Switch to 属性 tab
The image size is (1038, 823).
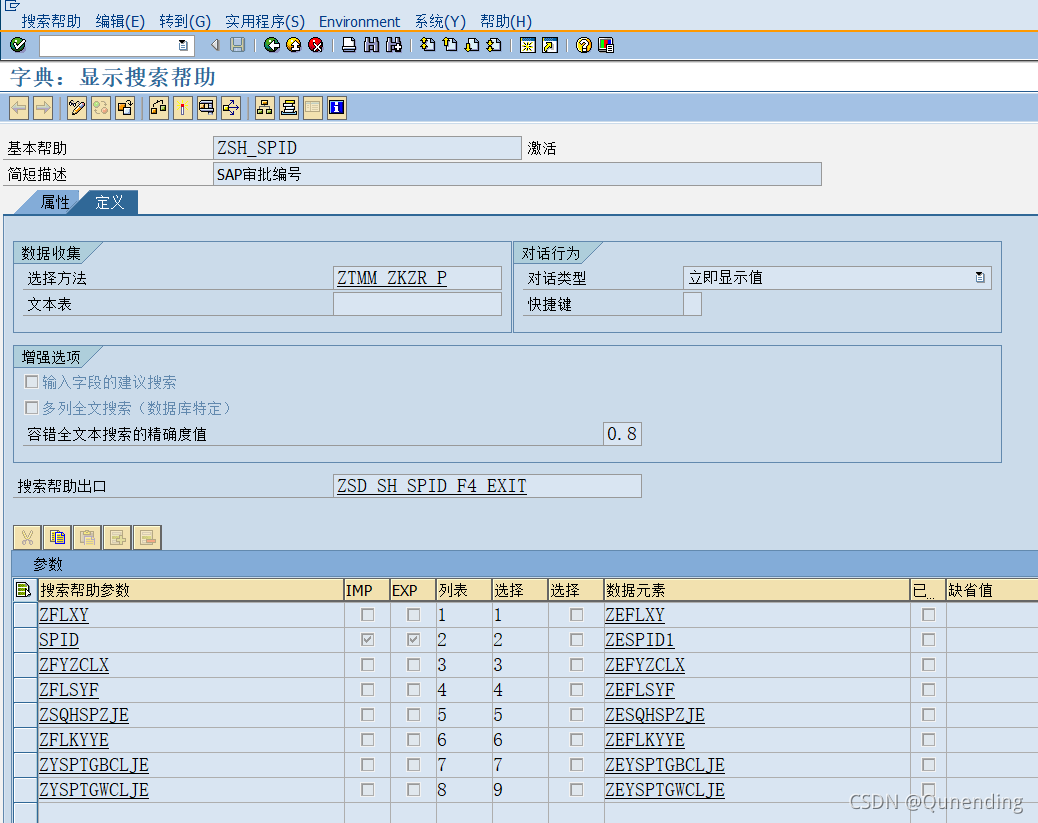pyautogui.click(x=54, y=202)
